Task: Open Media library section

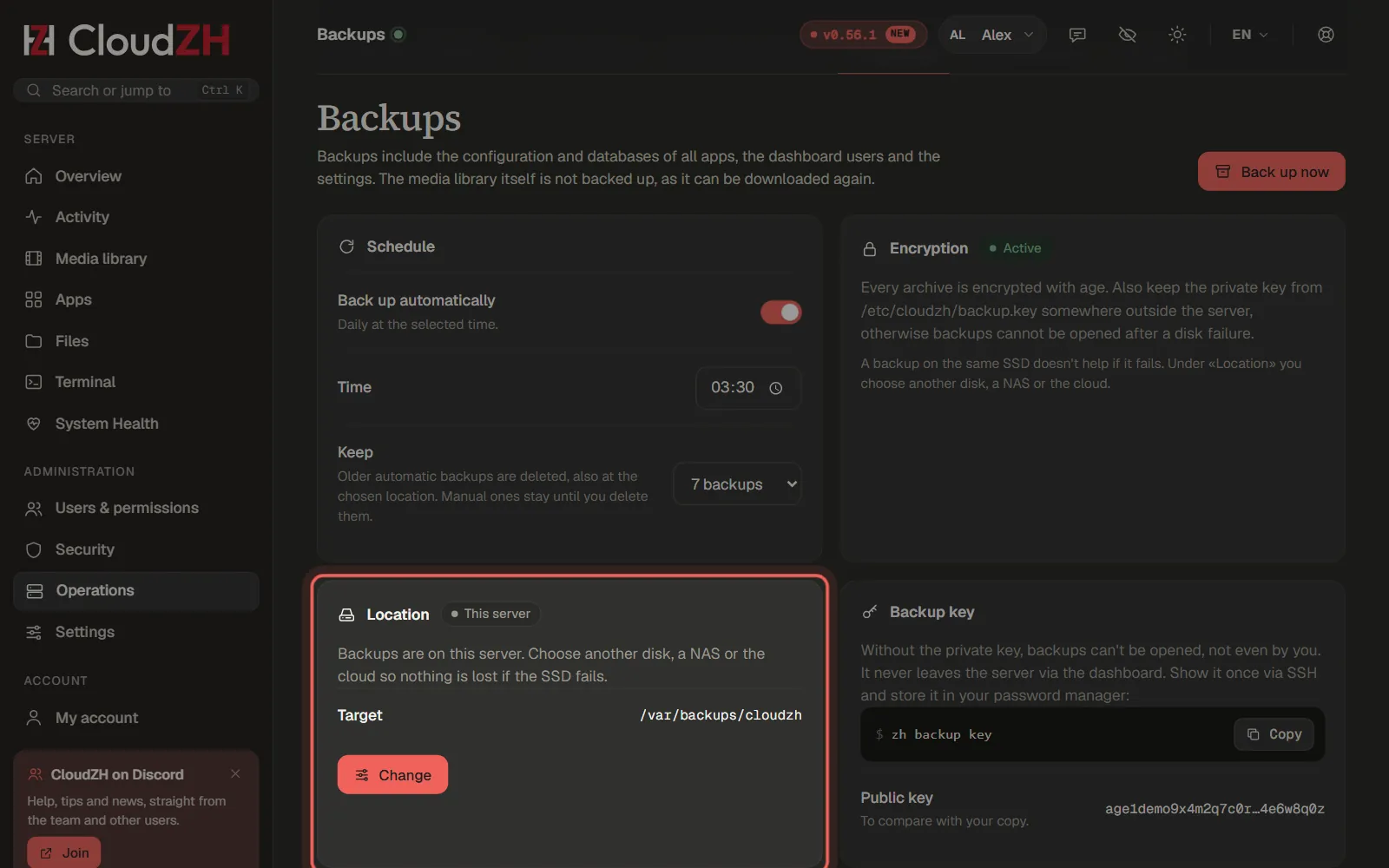Action: tap(136, 259)
